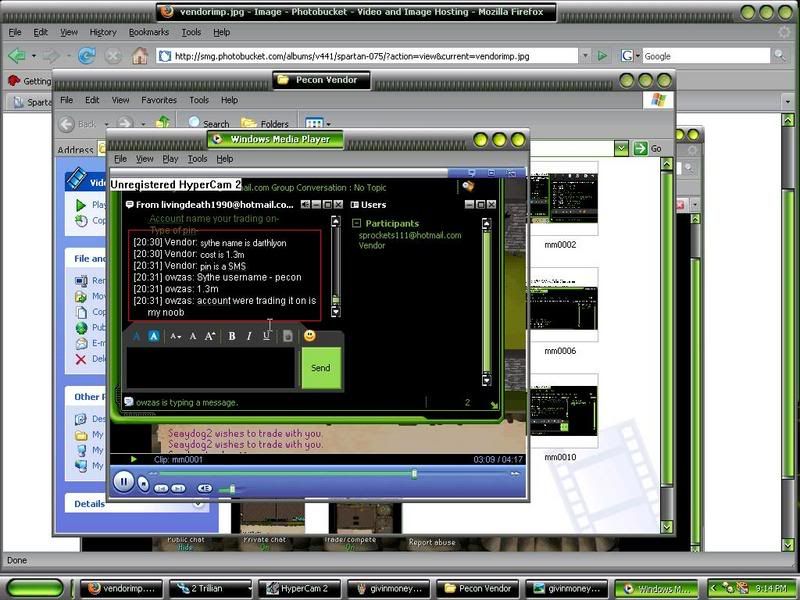Toggle italic formatting in chat toolbar
The width and height of the screenshot is (800, 600).
(x=249, y=336)
